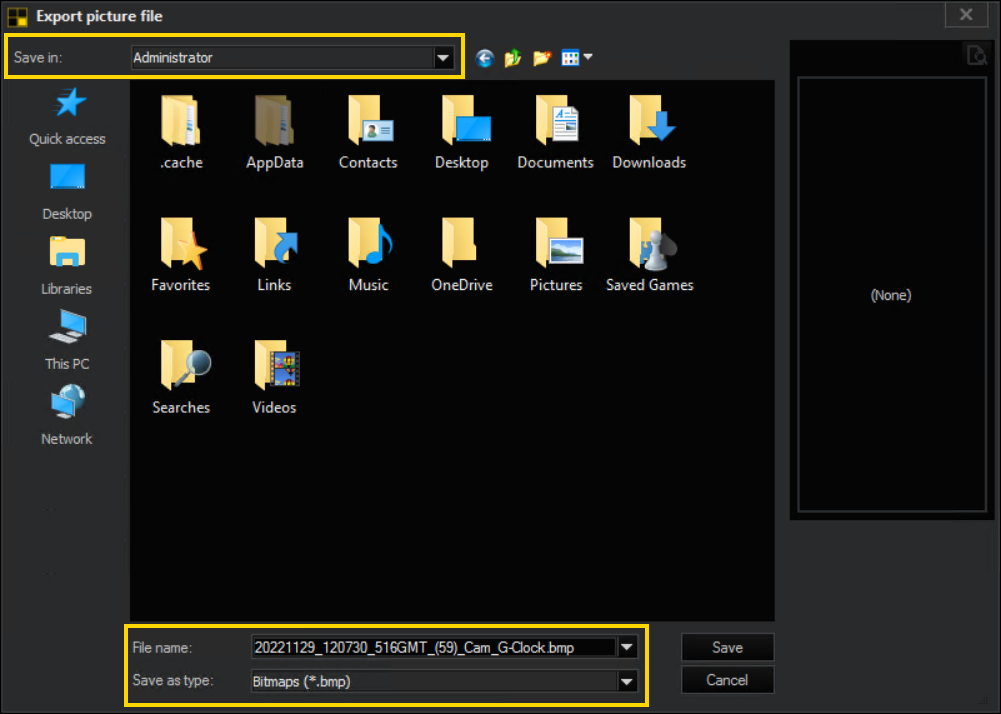Browse Libraries from the sidebar
Screen dimensions: 1001x714
pos(66,264)
